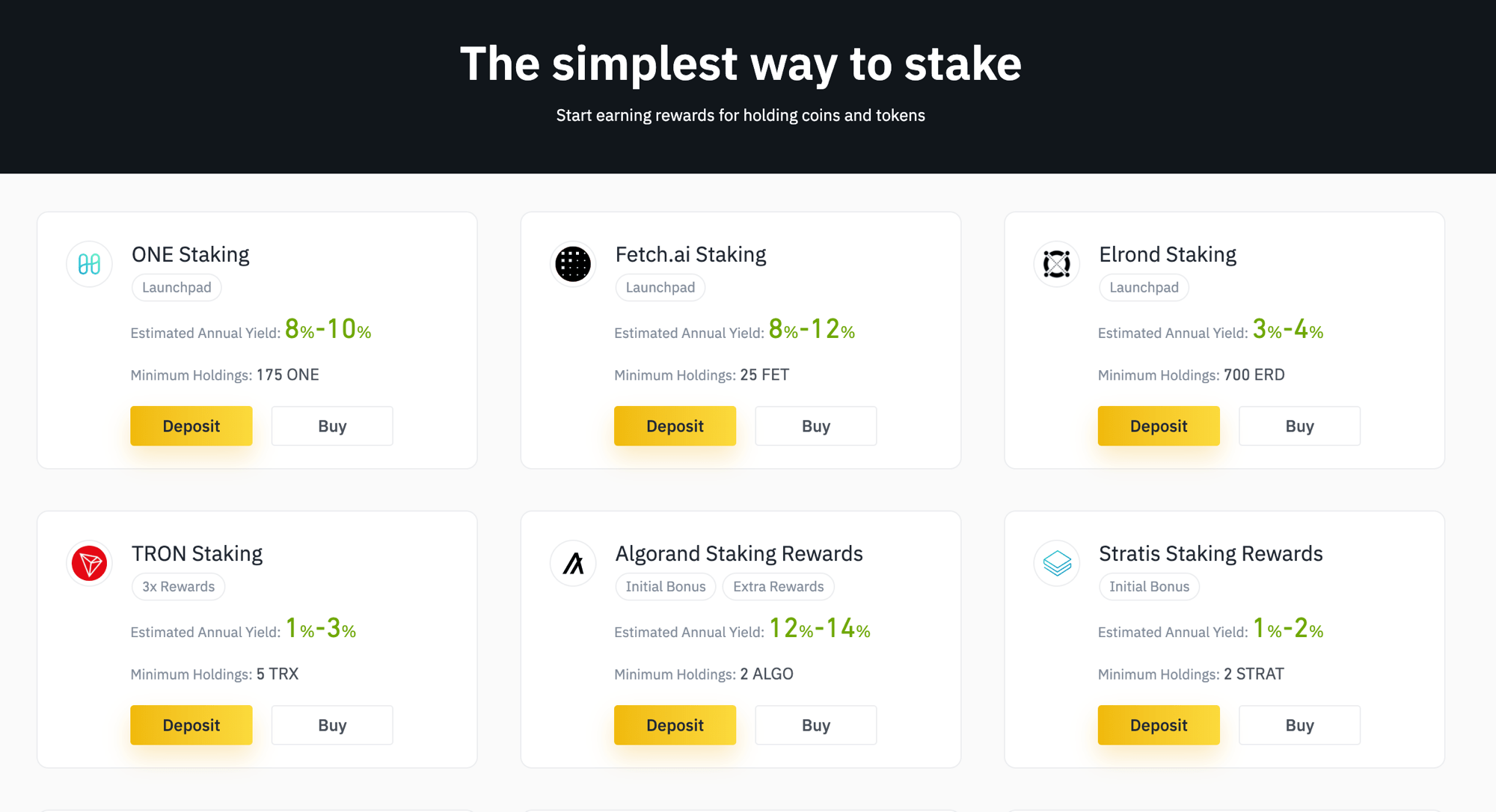
Task: Click the Launchpad badge under Elrond Staking
Action: (x=1144, y=287)
